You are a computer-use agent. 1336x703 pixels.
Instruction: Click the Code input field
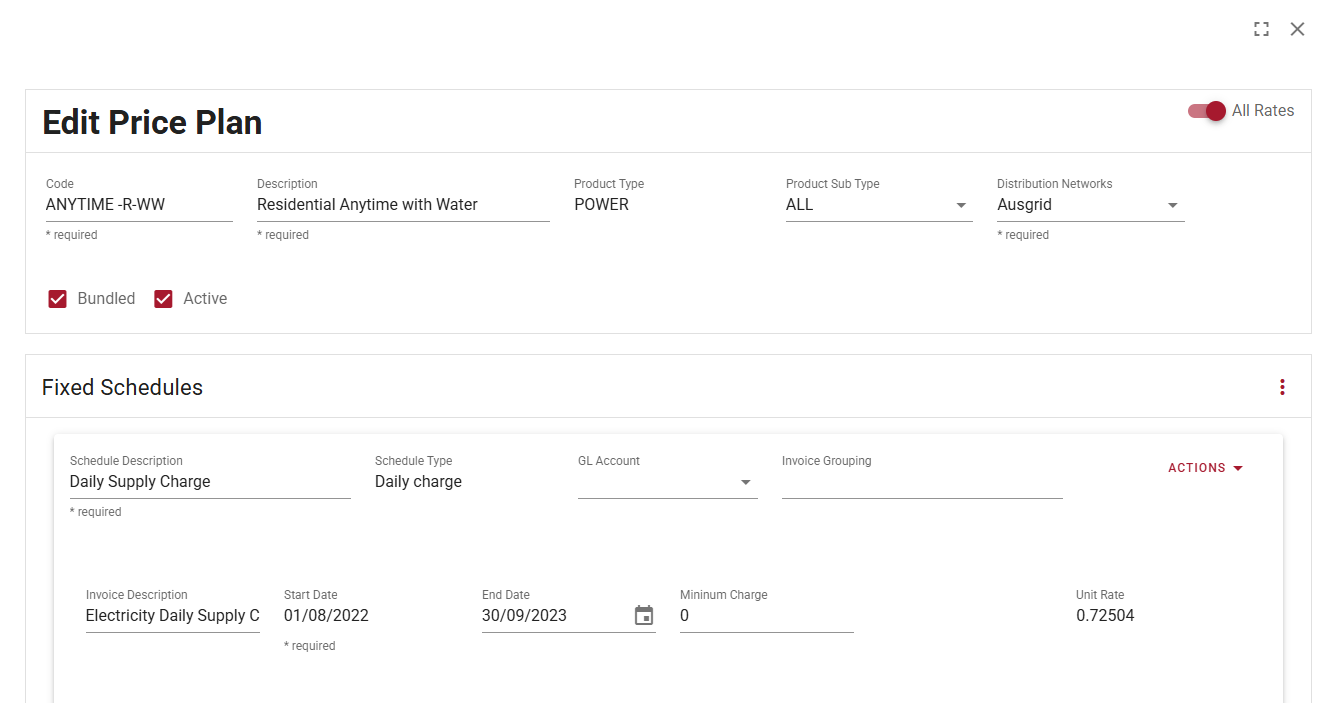[138, 205]
